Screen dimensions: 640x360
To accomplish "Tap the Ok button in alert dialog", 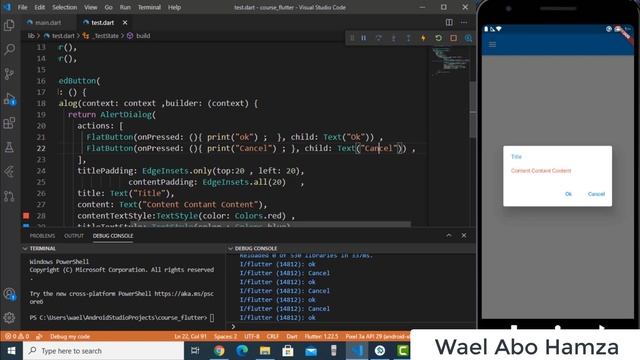I will (568, 194).
